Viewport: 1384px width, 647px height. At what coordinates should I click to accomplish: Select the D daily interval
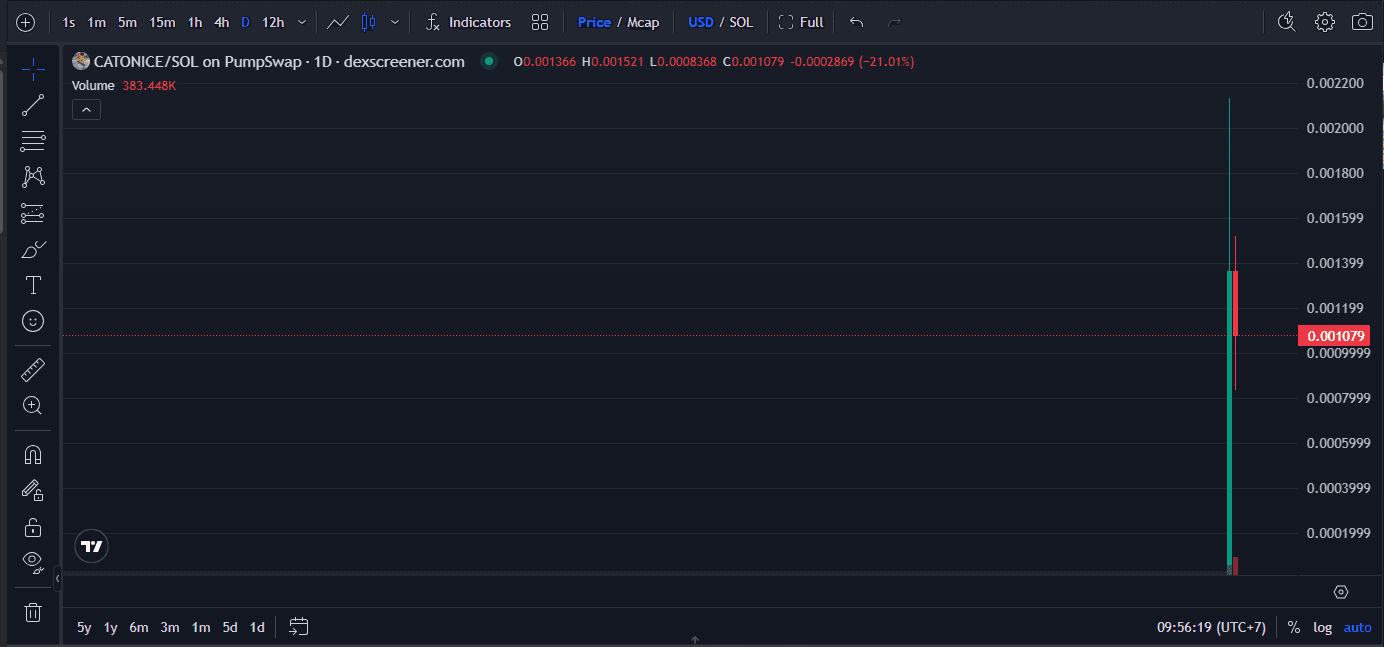246,22
